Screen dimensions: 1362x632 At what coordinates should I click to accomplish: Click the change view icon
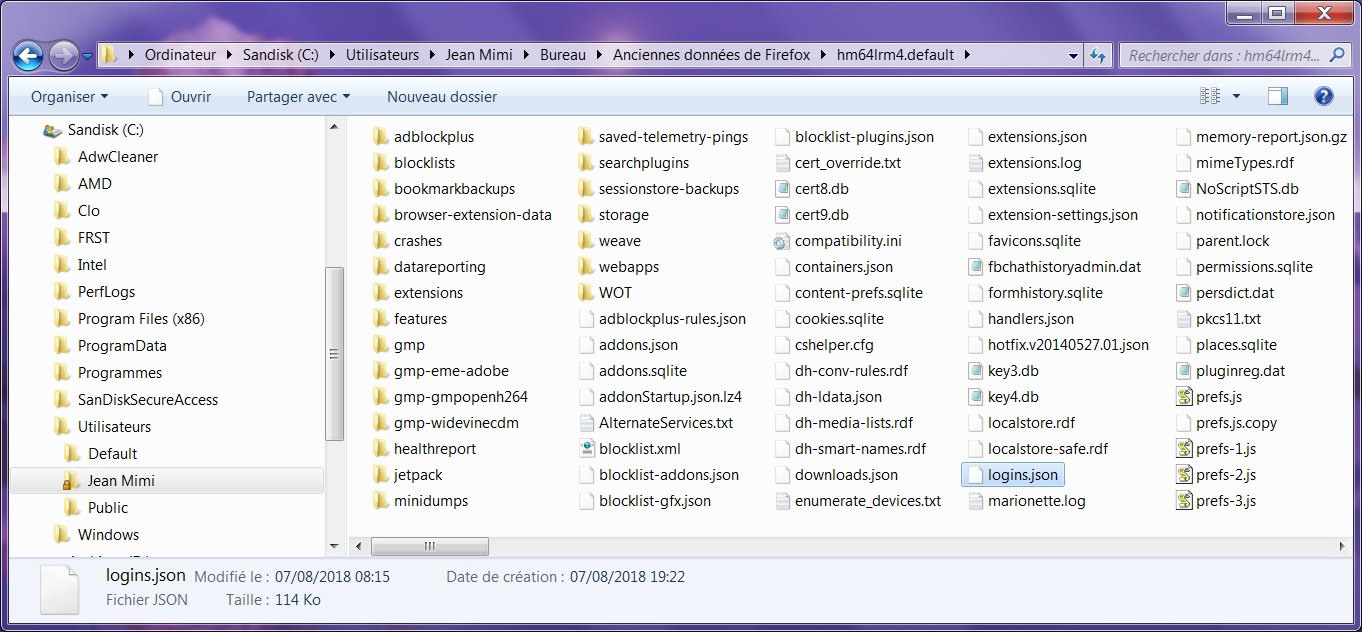1210,97
